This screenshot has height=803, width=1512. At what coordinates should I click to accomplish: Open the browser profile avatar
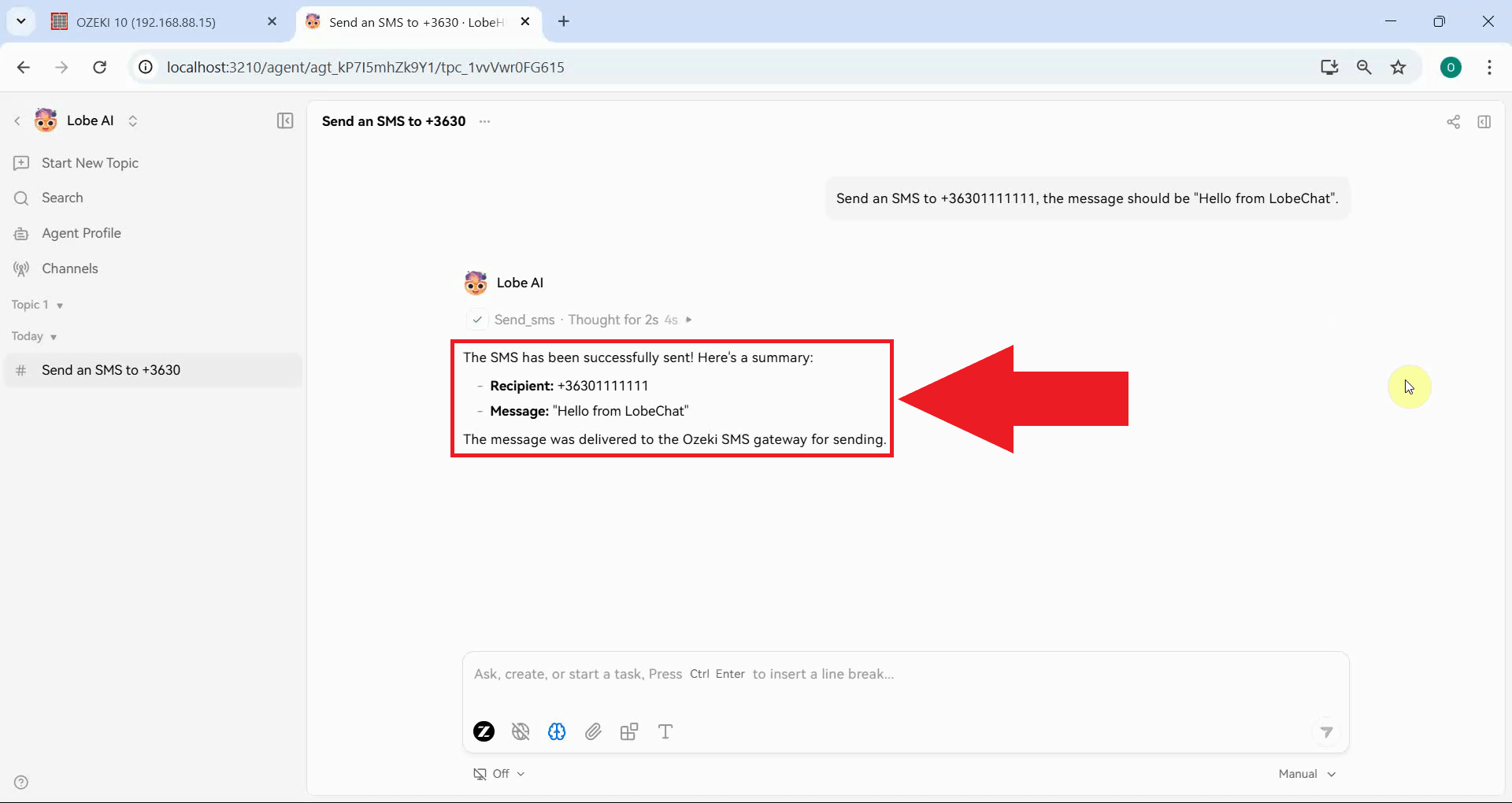1451,67
